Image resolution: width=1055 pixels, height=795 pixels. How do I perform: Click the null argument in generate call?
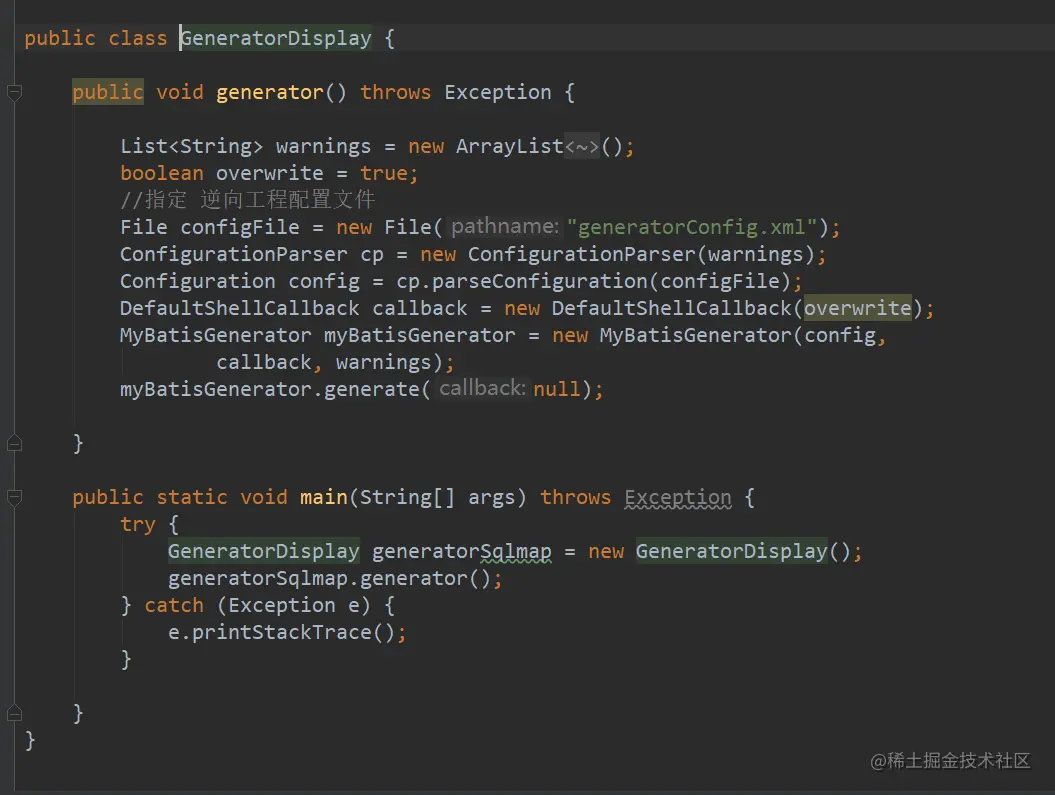[556, 389]
